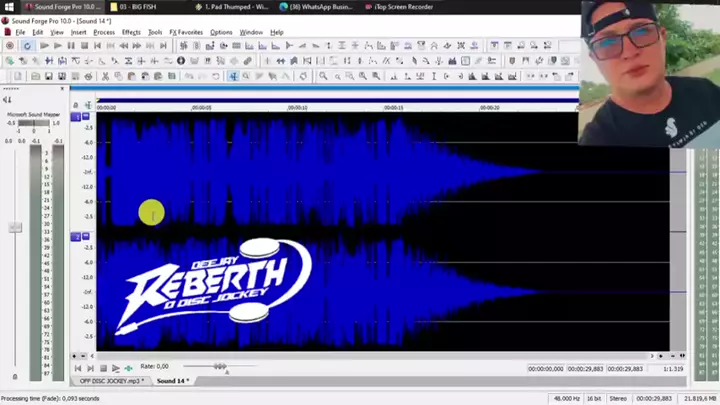Toggle the green play mode button in playbar
The height and width of the screenshot is (405, 720).
tap(129, 368)
